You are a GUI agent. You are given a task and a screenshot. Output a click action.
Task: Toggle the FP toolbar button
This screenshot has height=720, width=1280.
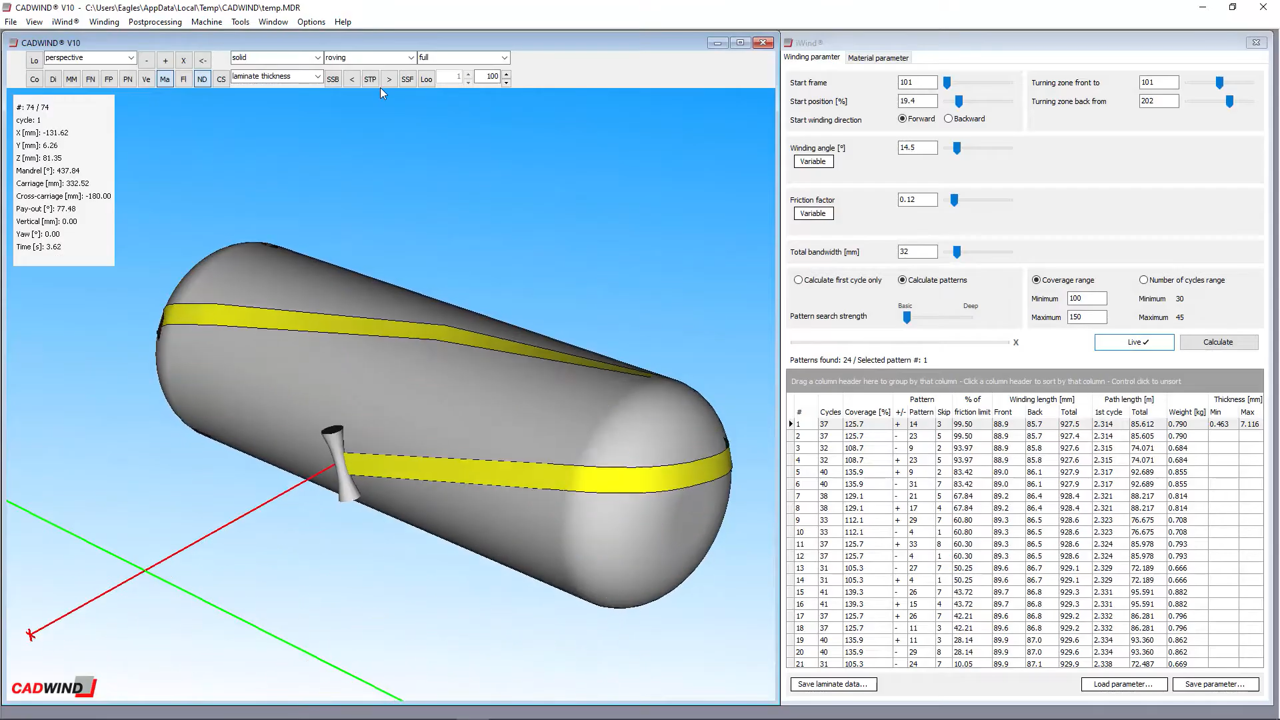pyautogui.click(x=108, y=79)
